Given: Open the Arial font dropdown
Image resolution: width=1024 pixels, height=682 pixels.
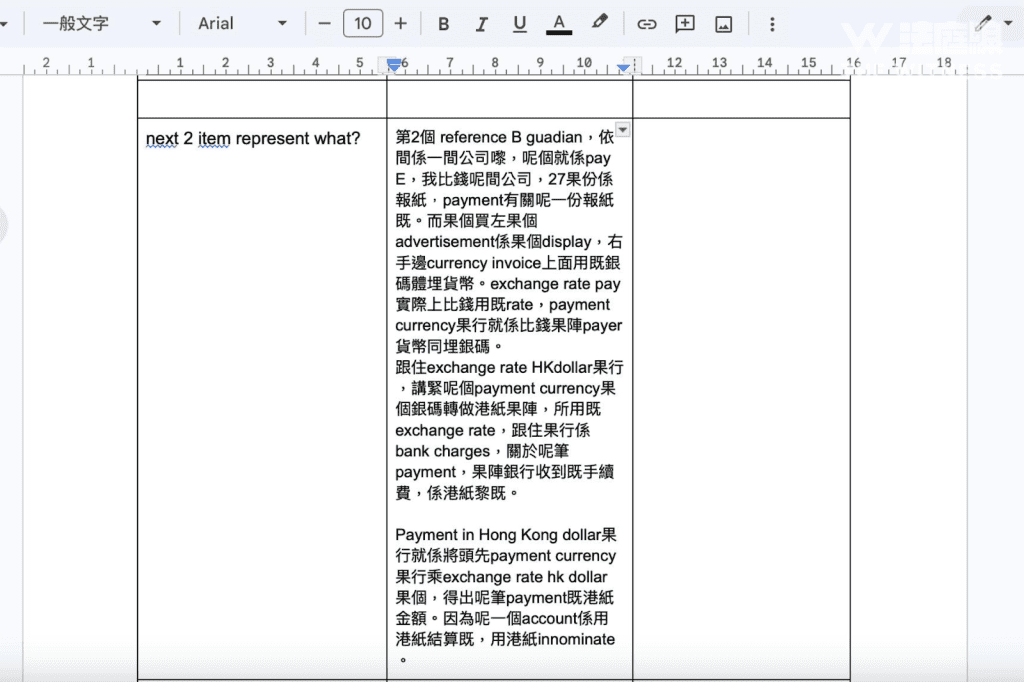Looking at the screenshot, I should click(x=242, y=24).
